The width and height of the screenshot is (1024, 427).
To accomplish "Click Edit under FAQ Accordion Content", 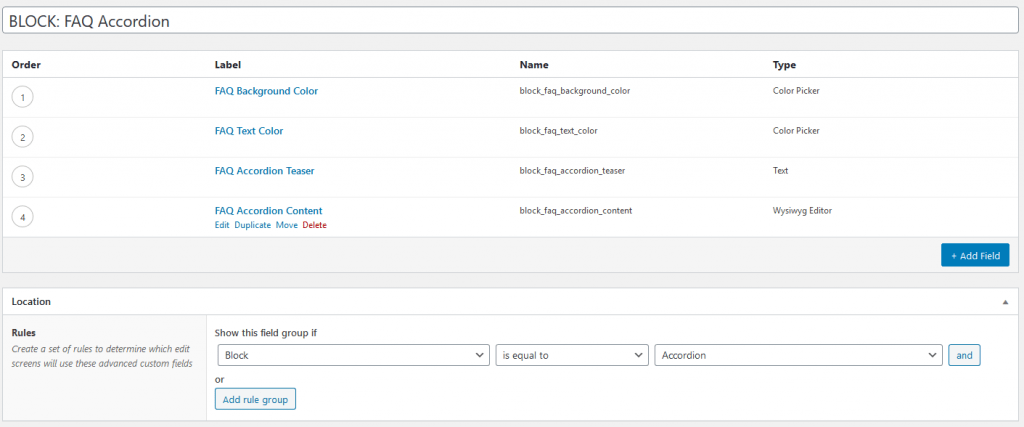I will 222,226.
